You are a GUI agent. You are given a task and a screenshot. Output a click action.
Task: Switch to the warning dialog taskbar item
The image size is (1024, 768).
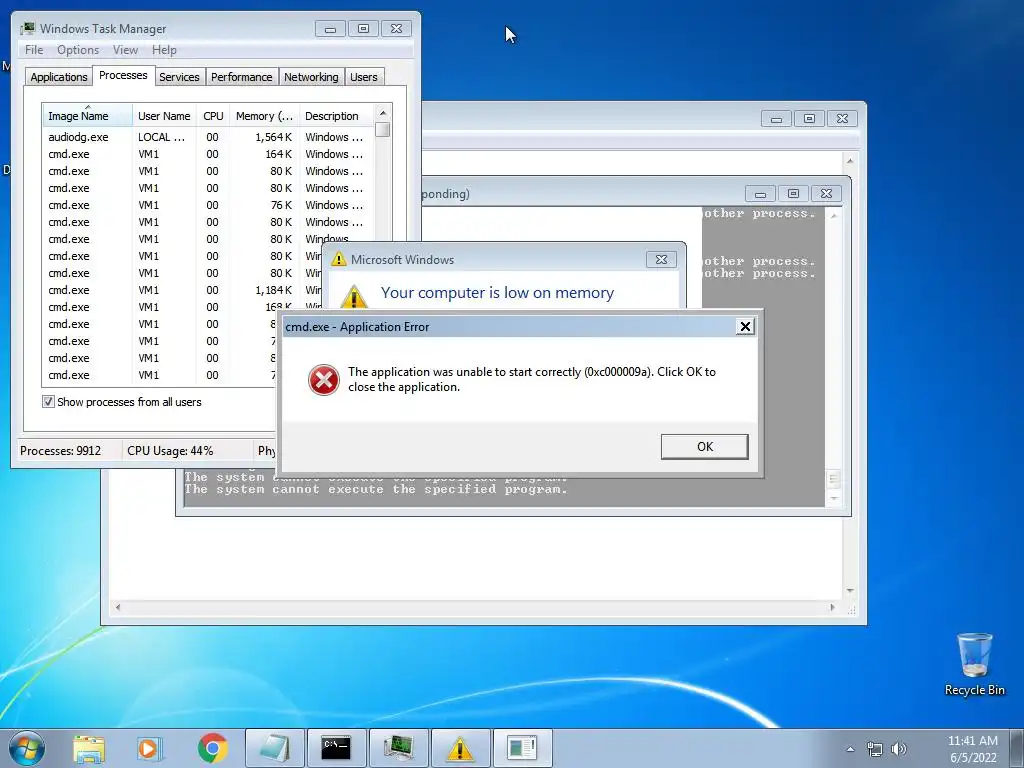pyautogui.click(x=461, y=748)
